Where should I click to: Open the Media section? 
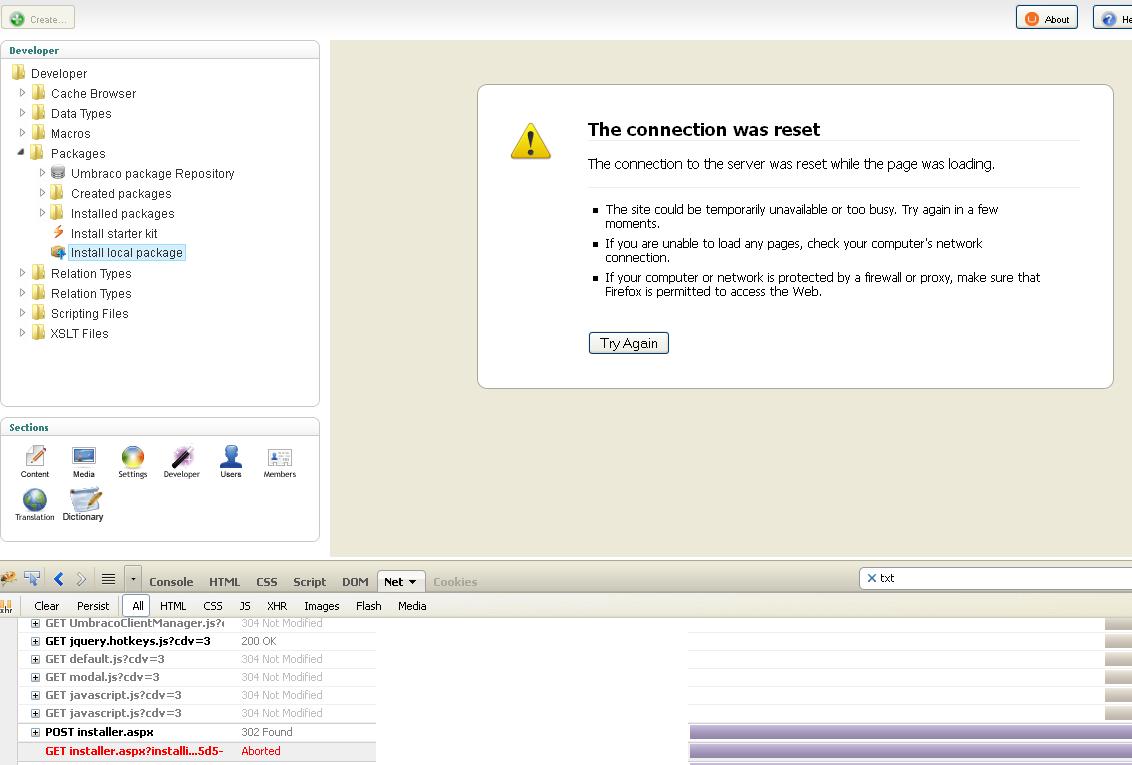click(84, 462)
